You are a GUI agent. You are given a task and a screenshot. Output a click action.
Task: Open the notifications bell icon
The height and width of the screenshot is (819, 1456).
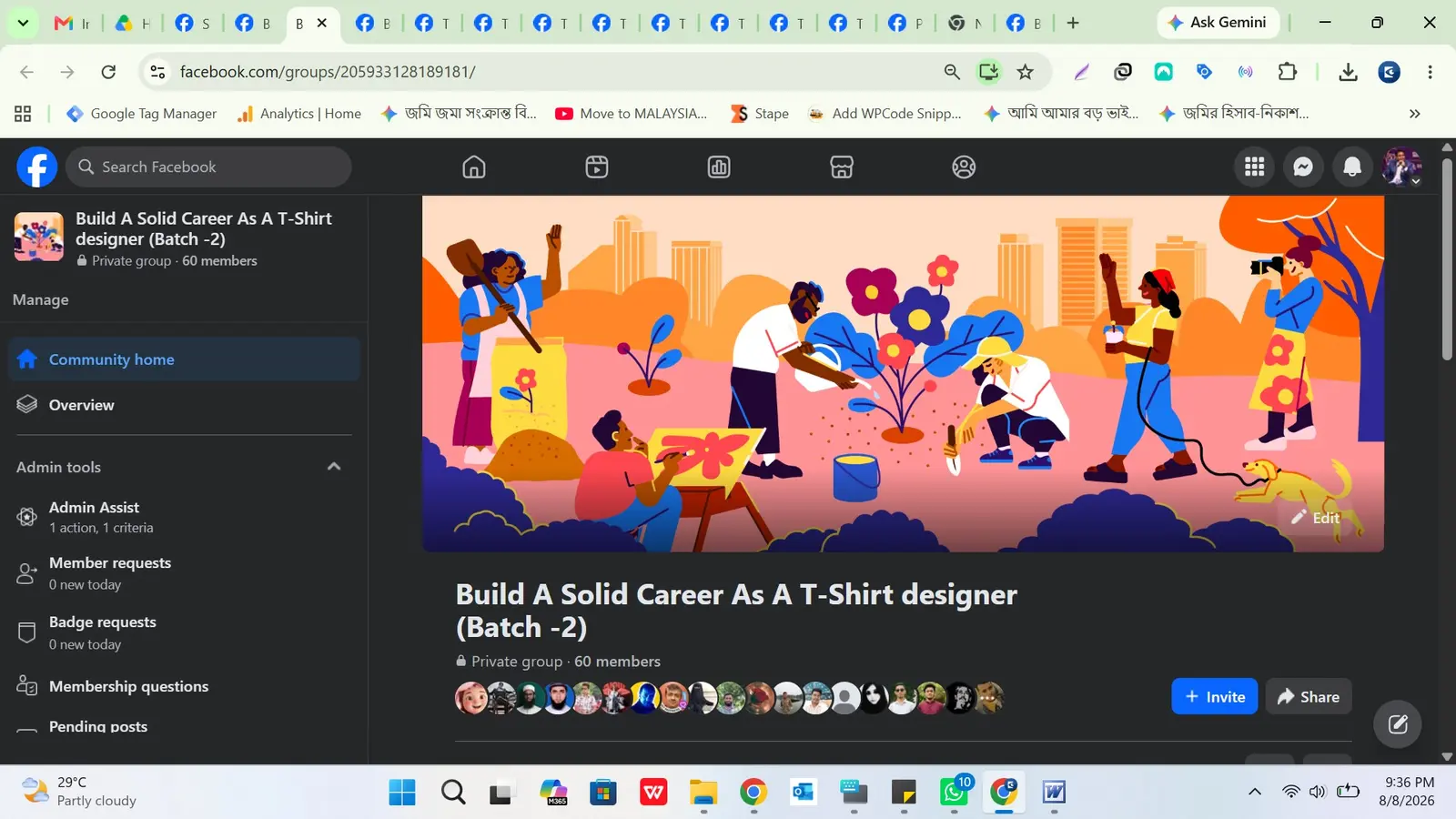[x=1352, y=167]
